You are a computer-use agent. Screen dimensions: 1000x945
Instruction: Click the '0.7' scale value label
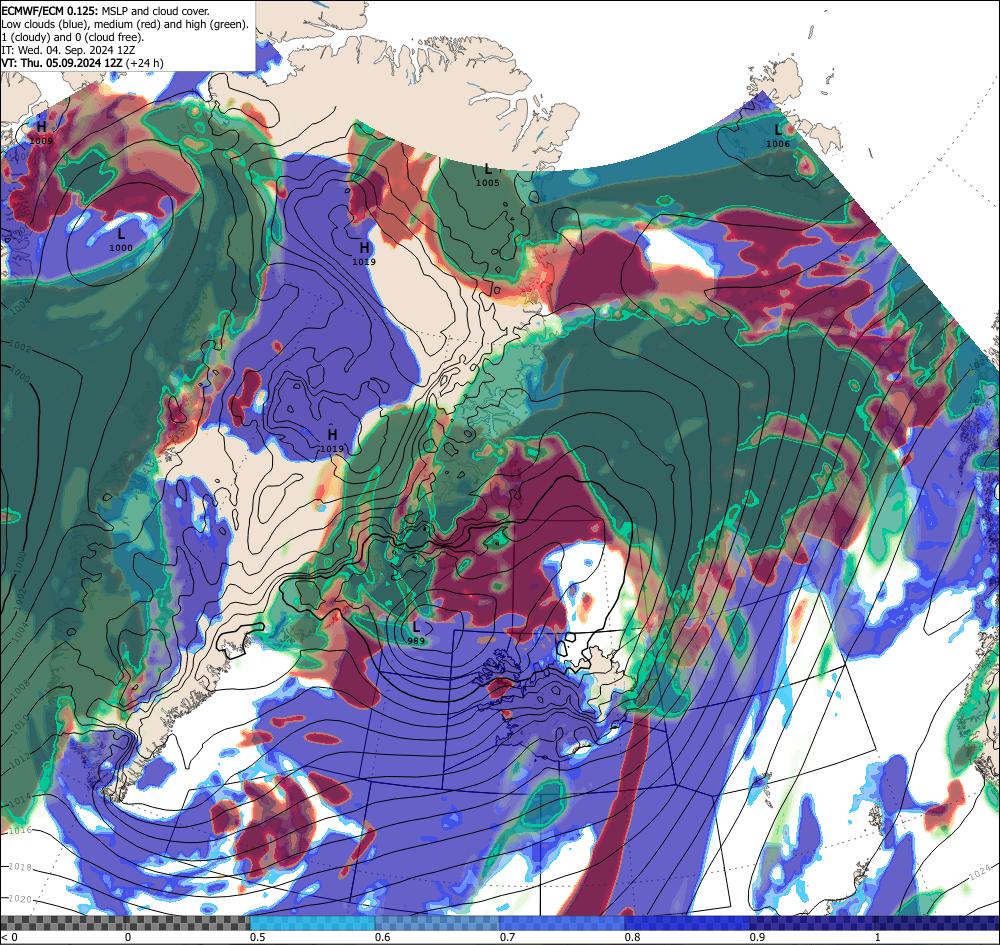(x=508, y=937)
